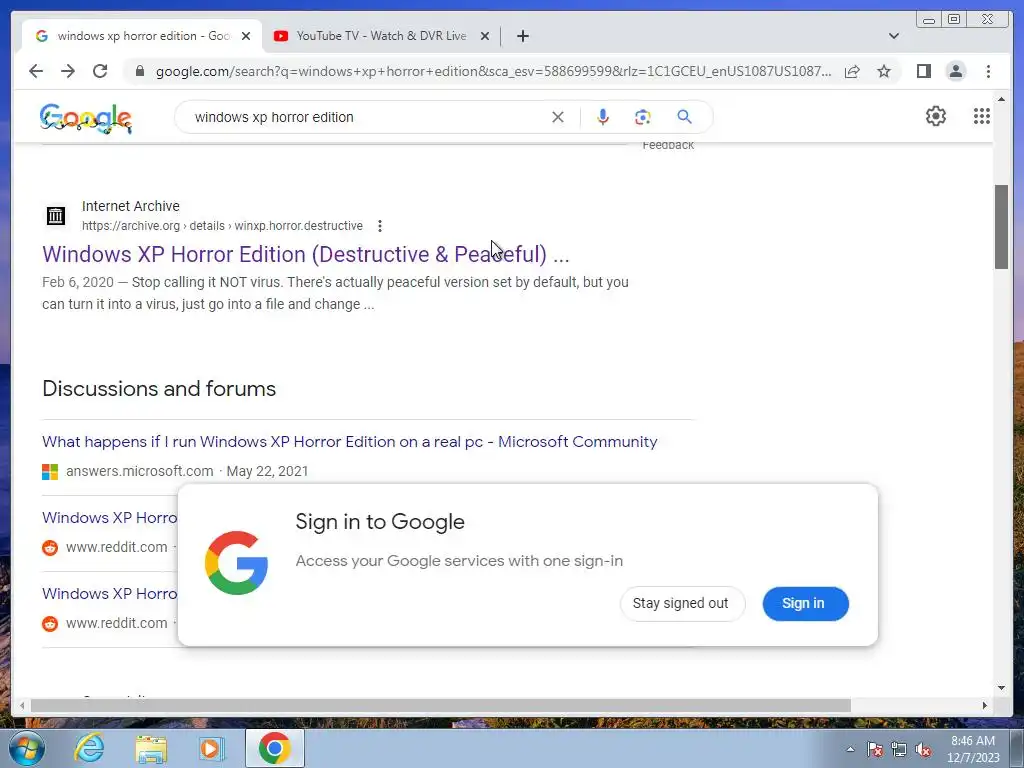
Task: Select the windows xp horror edition tab
Action: pyautogui.click(x=142, y=36)
